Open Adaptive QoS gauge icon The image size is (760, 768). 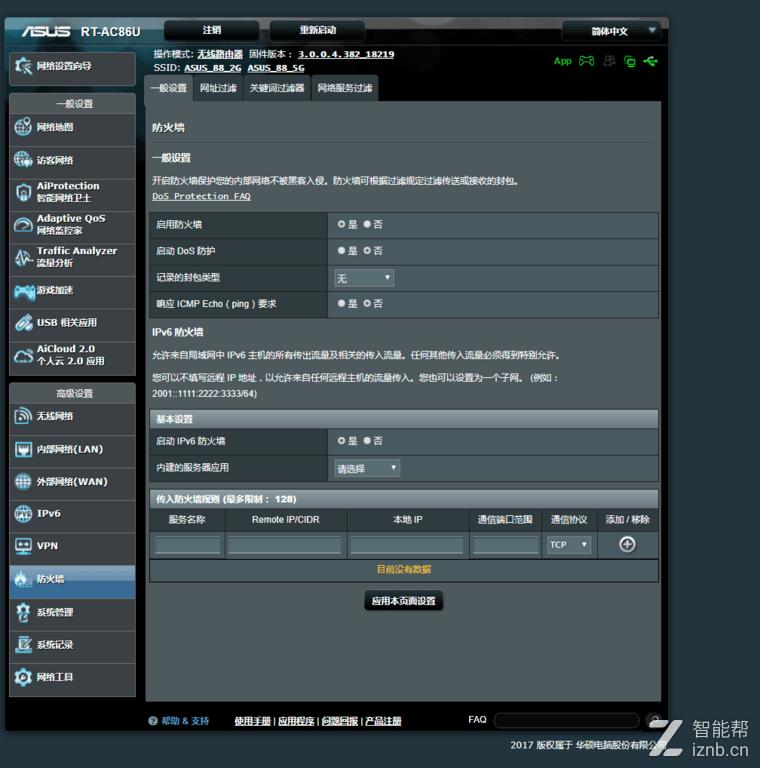tap(23, 224)
